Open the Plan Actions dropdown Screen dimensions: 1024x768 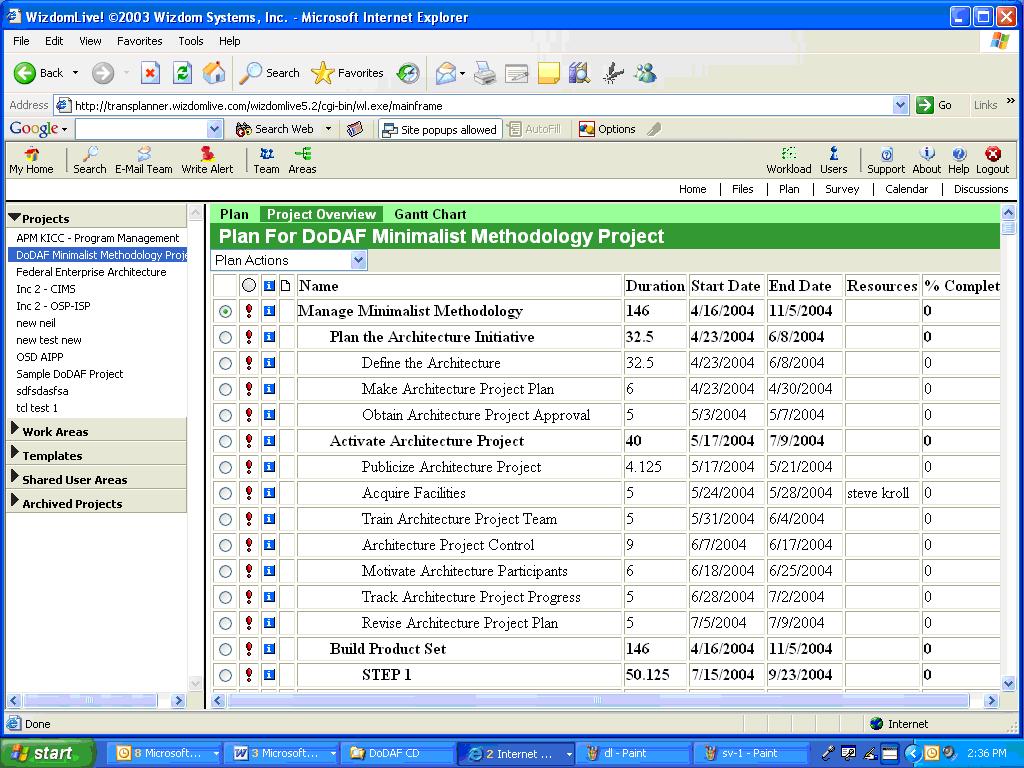[289, 260]
